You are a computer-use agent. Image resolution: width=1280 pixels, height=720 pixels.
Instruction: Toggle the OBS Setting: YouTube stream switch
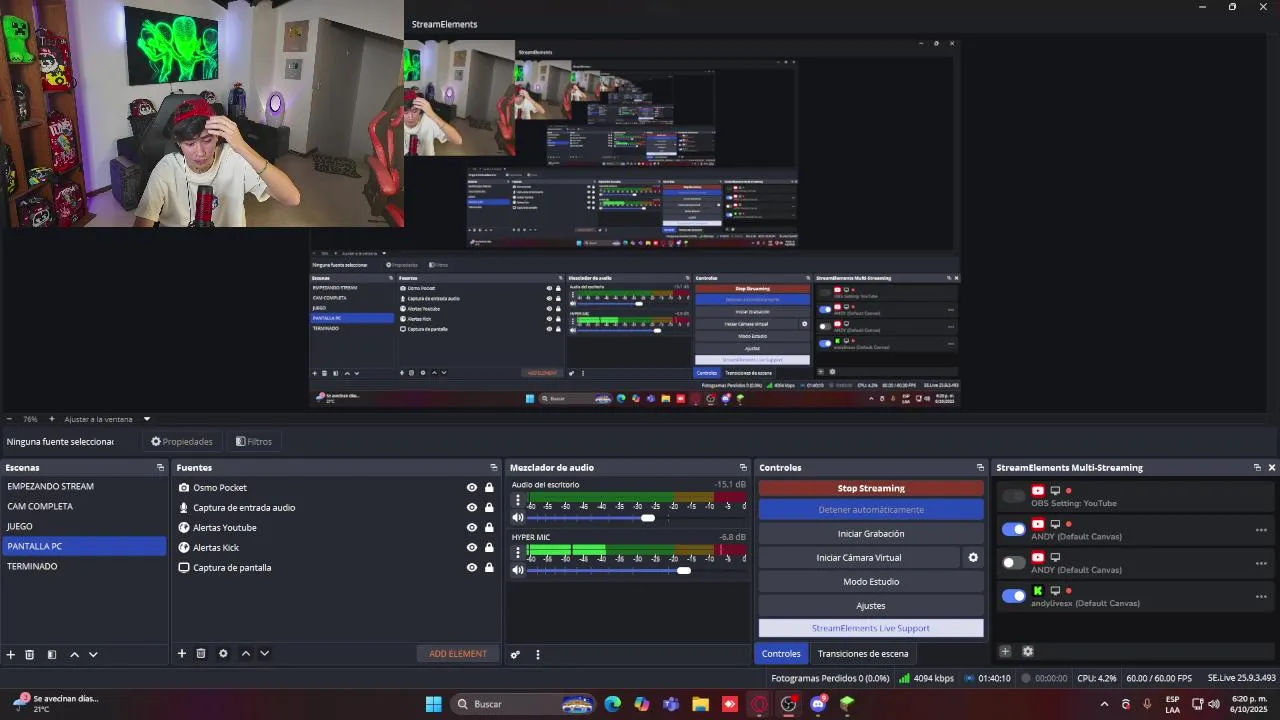coord(1014,496)
